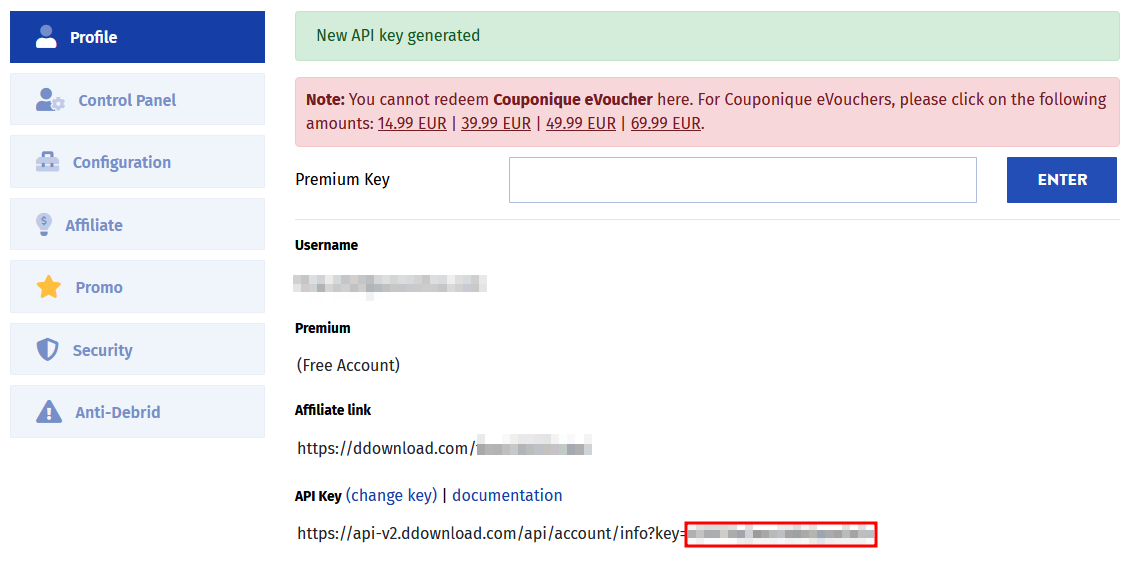Follow the 39.99 EUR voucher link

pyautogui.click(x=496, y=124)
